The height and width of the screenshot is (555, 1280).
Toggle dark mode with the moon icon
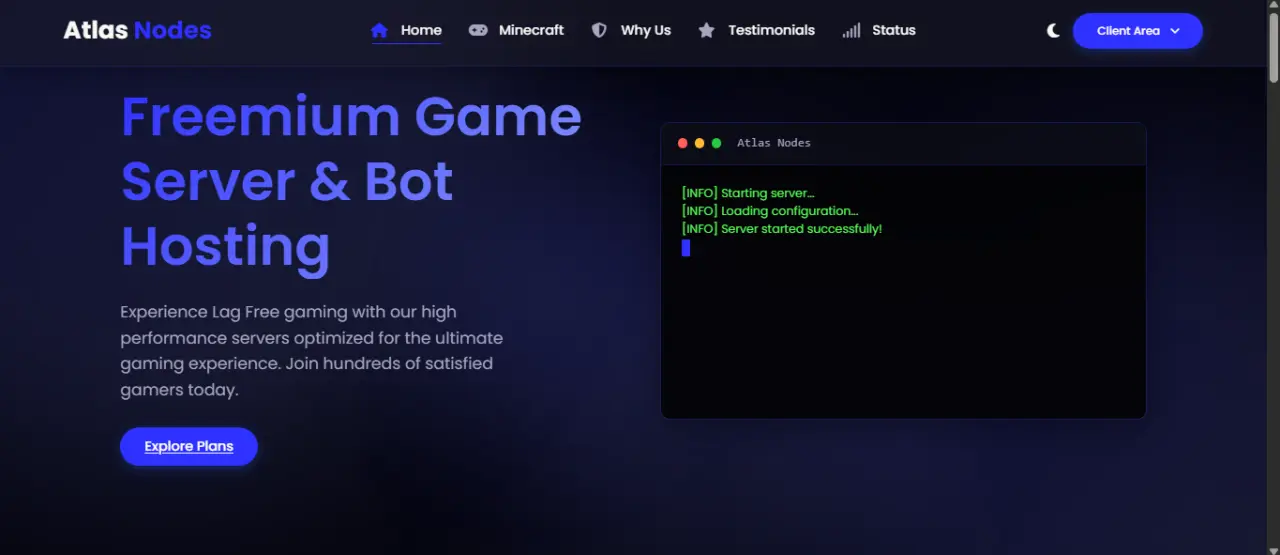(1053, 31)
